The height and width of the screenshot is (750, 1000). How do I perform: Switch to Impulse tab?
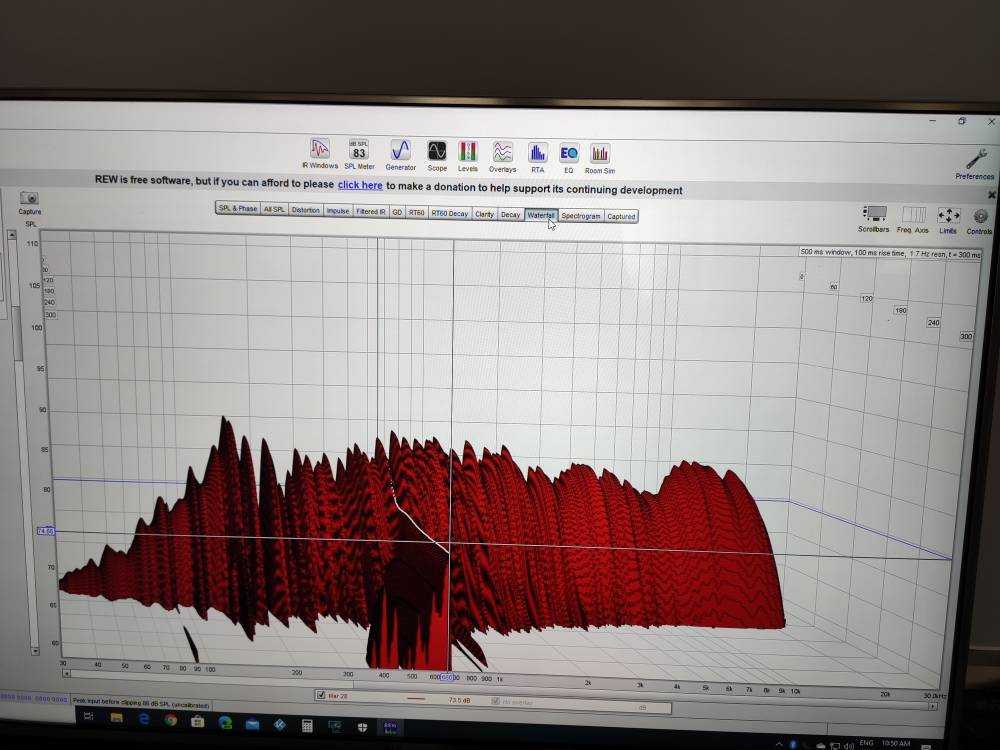[338, 210]
